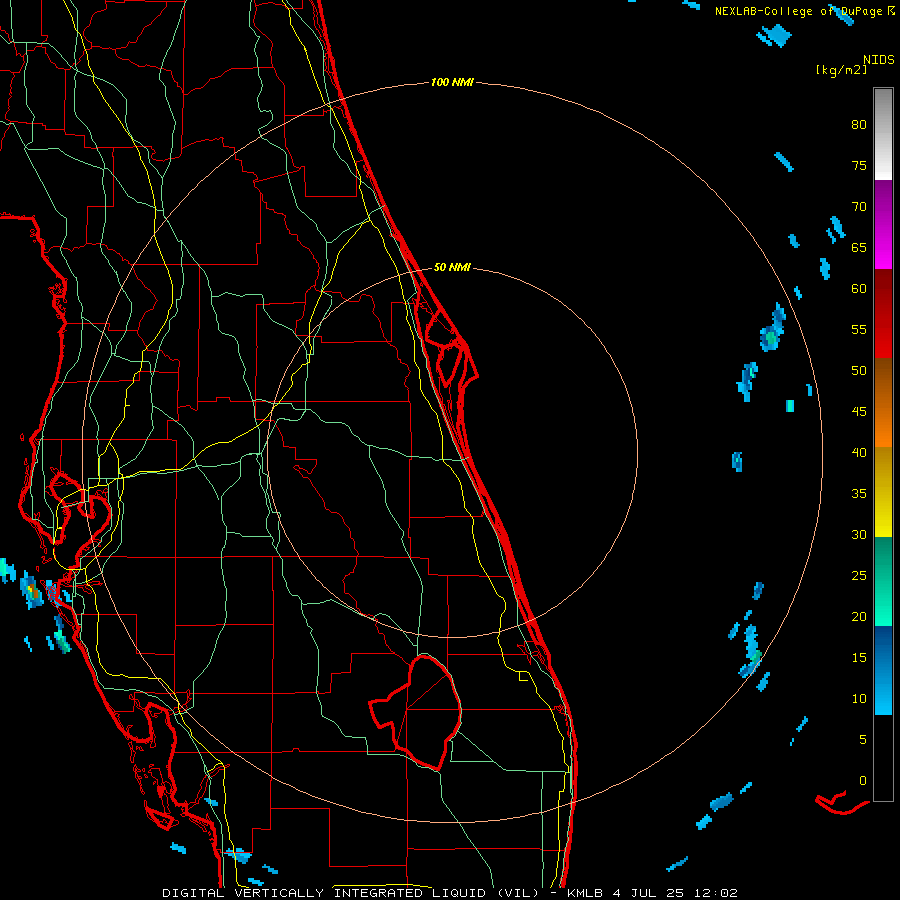Click the orange segment of the color bar
900x900 pixels.
(883, 403)
